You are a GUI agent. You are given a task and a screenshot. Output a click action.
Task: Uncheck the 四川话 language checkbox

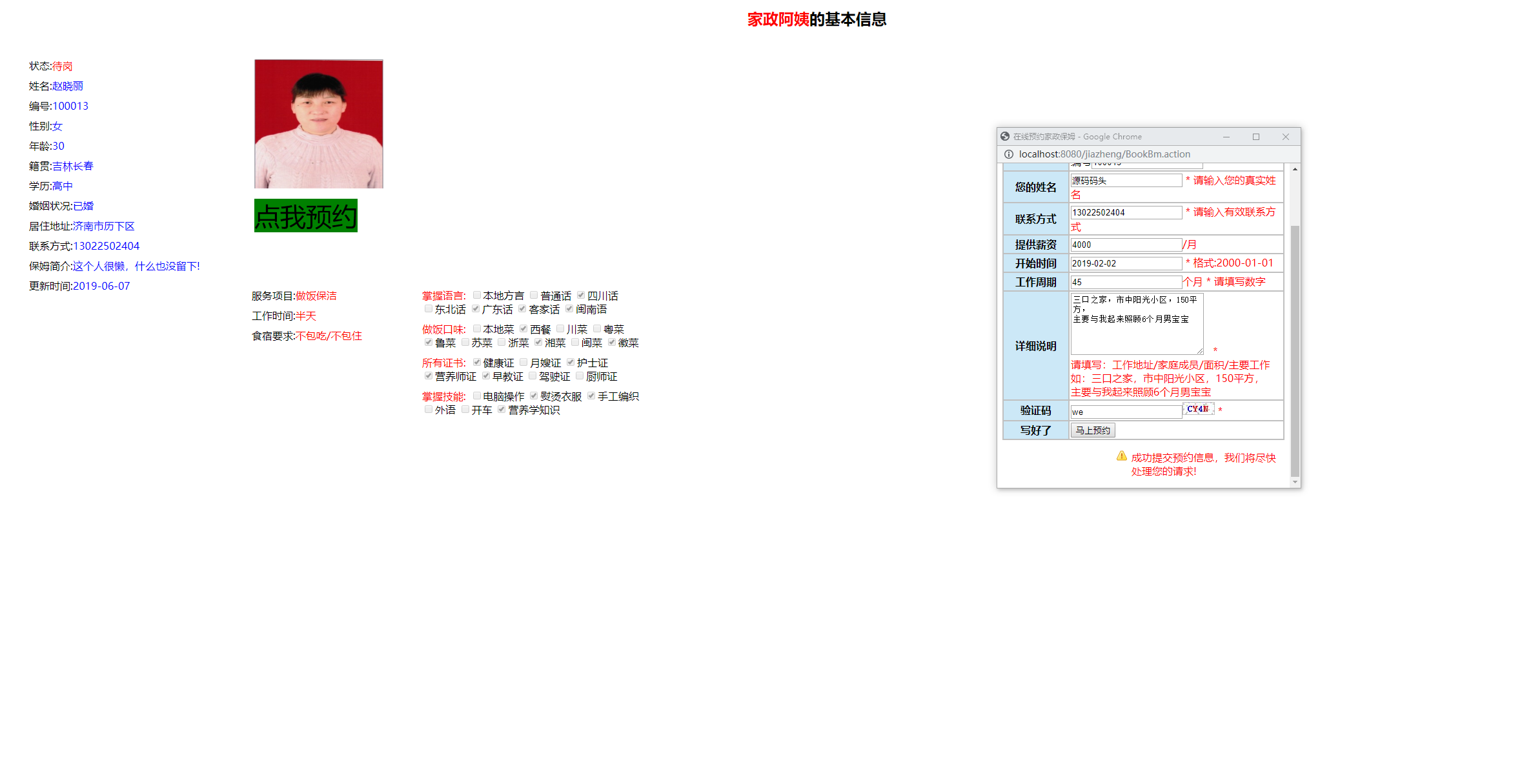click(580, 295)
